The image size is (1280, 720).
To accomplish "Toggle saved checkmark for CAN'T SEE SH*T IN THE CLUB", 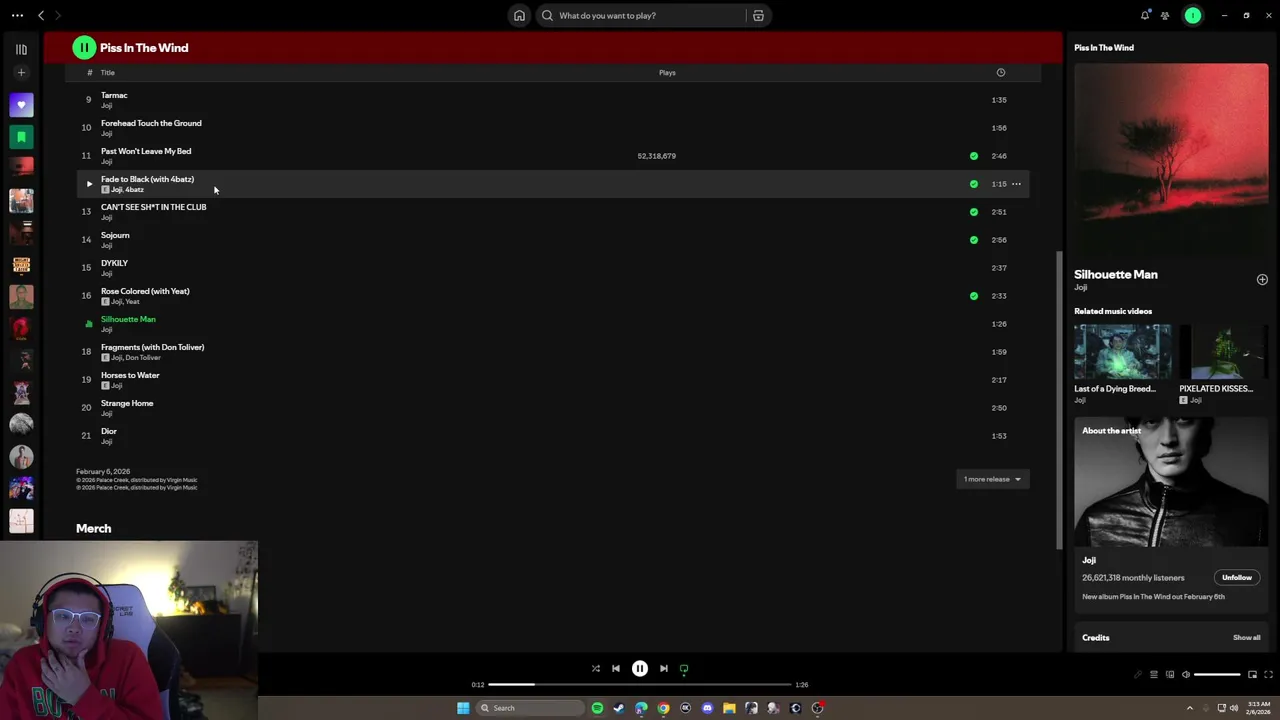I will (974, 212).
